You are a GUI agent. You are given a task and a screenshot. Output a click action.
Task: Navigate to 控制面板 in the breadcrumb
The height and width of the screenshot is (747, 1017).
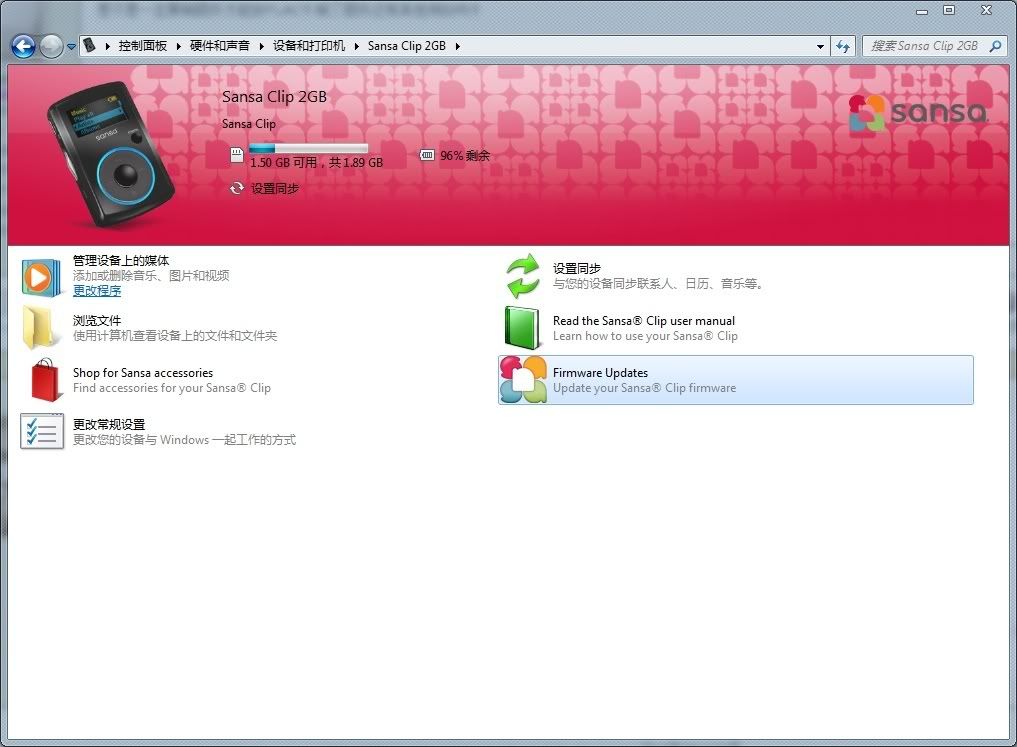tap(143, 46)
